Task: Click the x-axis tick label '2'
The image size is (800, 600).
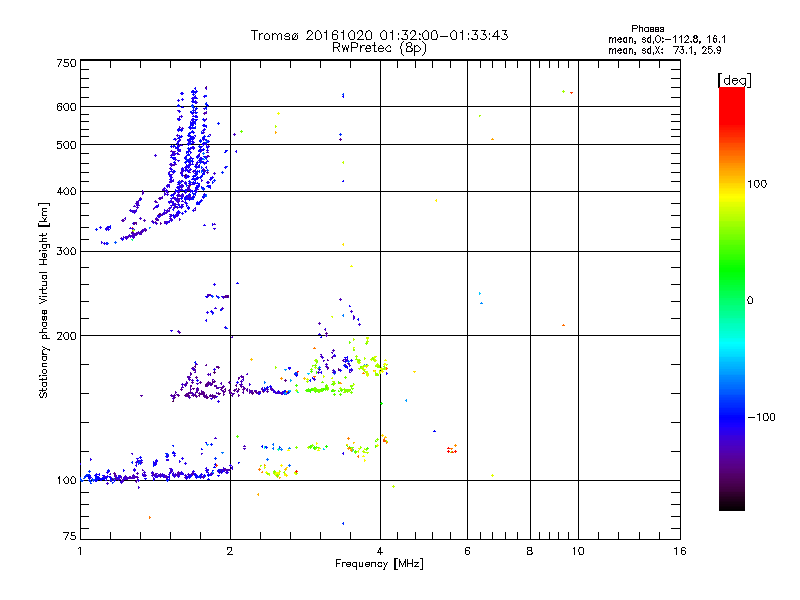Action: pos(230,551)
